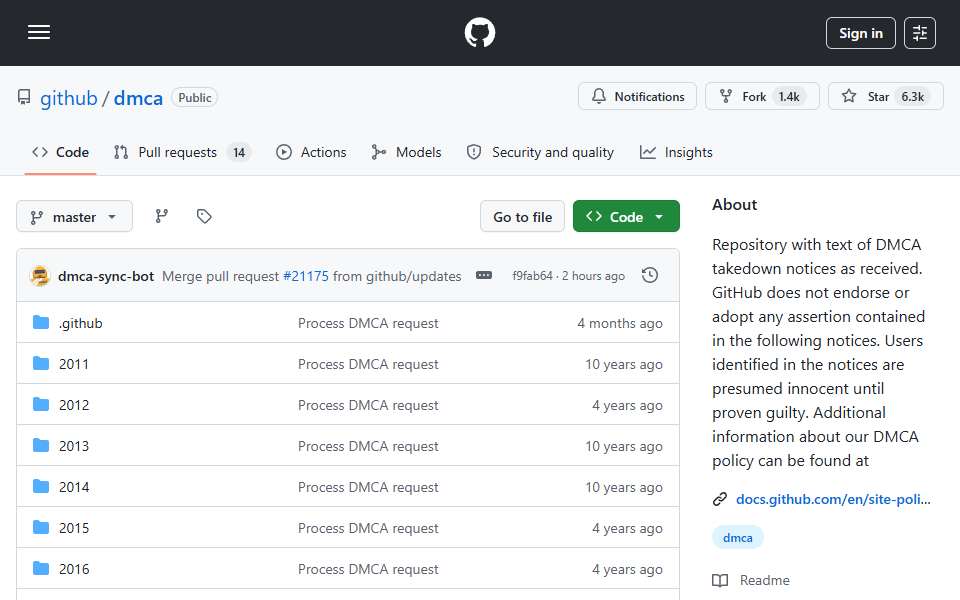Open the github owner link

(69, 98)
